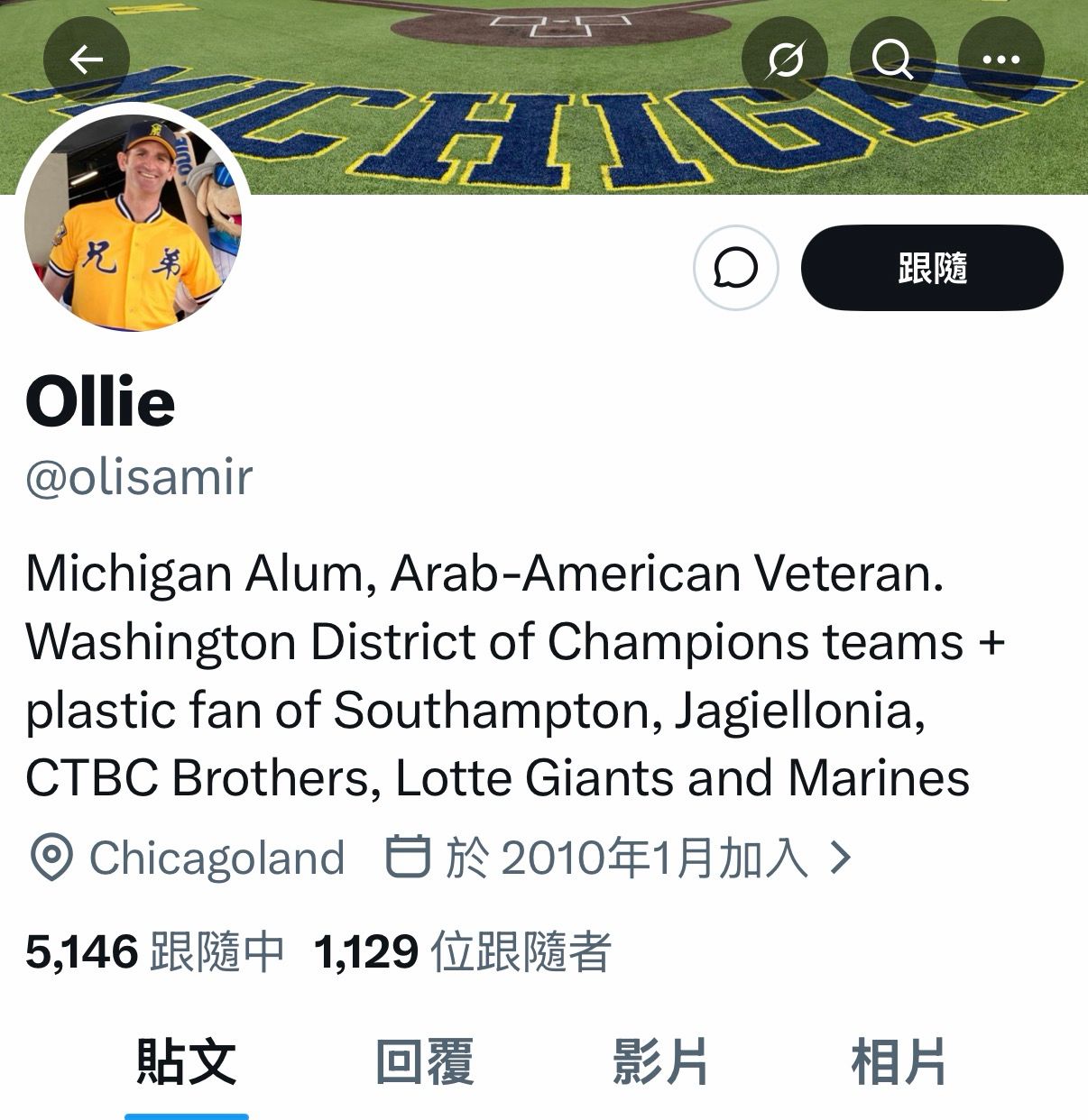
Task: Switch to the 貼文 posts tab
Action: pos(186,1061)
